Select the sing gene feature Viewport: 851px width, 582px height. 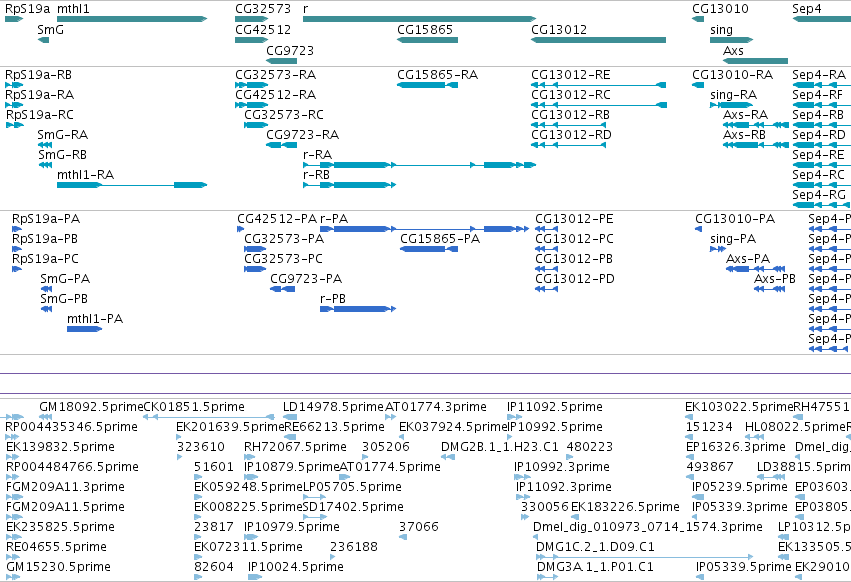pos(732,40)
